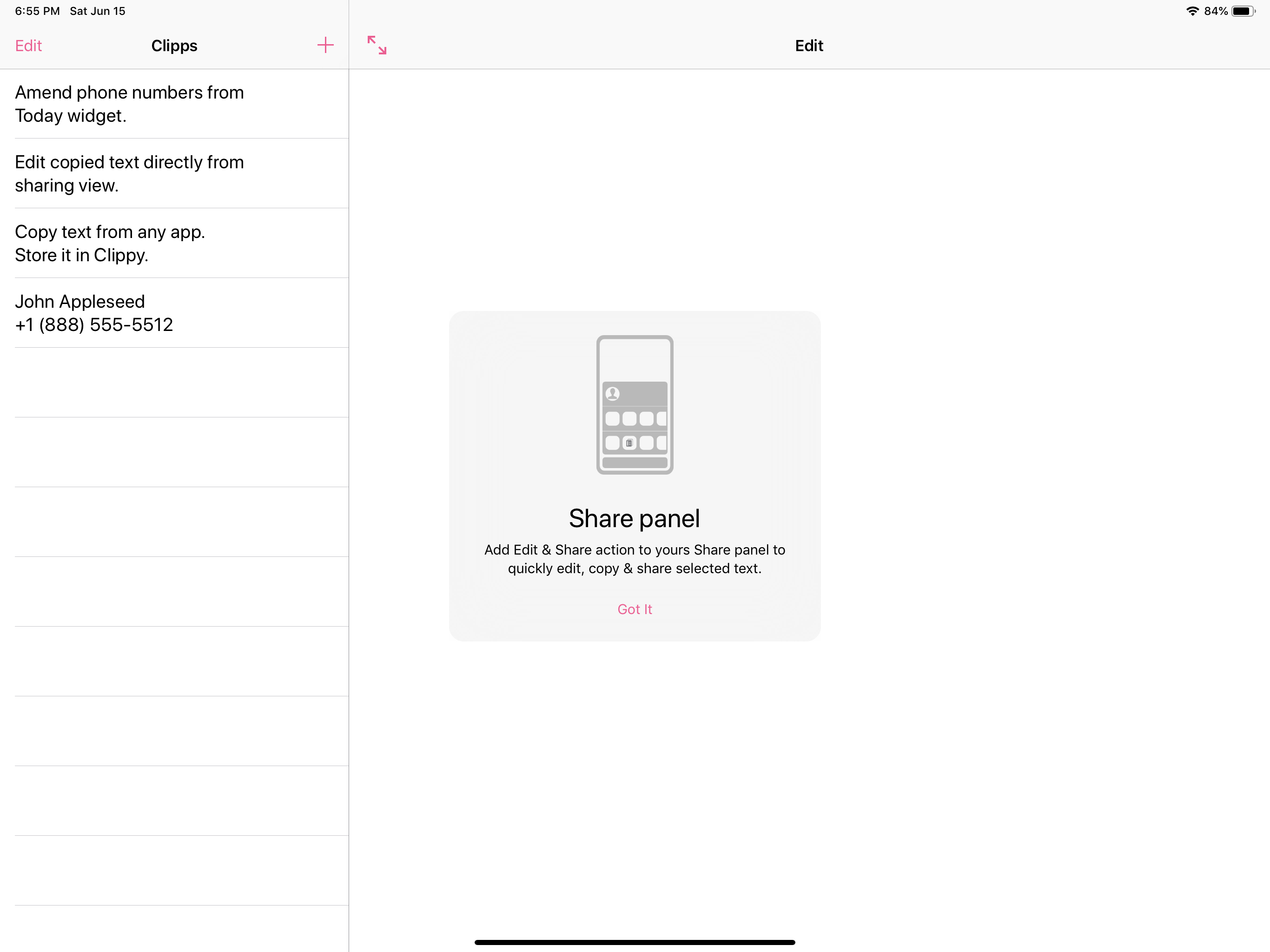Tap the phone illustration in Share panel
The image size is (1270, 952).
click(635, 404)
